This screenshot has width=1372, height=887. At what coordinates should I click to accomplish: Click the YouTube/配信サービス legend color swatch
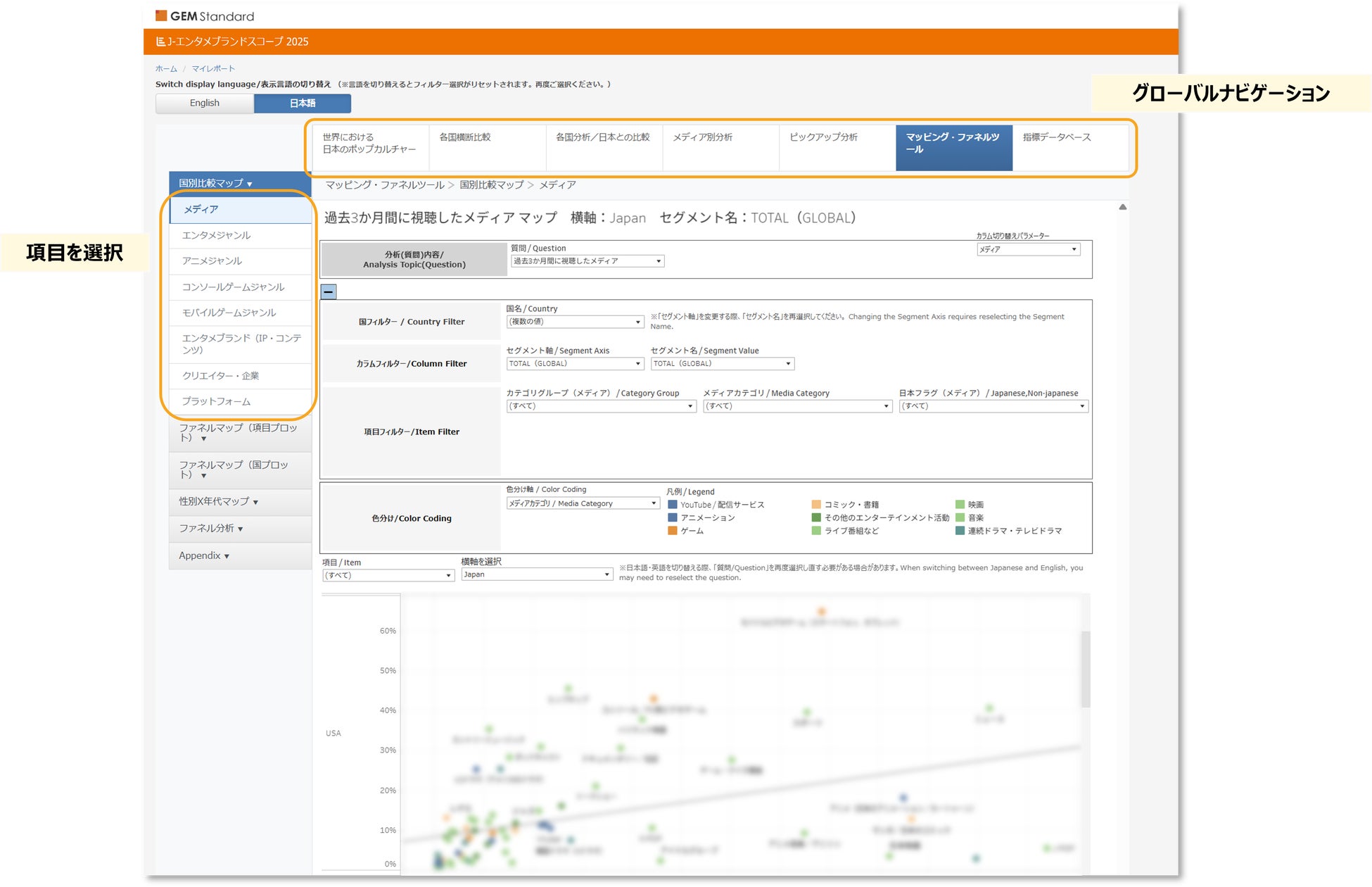[x=672, y=505]
